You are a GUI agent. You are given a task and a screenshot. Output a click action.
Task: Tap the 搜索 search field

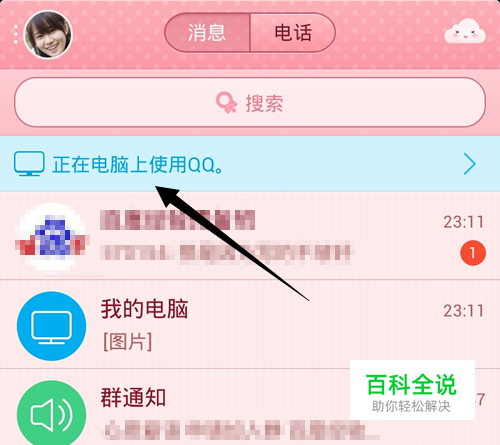pyautogui.click(x=250, y=102)
